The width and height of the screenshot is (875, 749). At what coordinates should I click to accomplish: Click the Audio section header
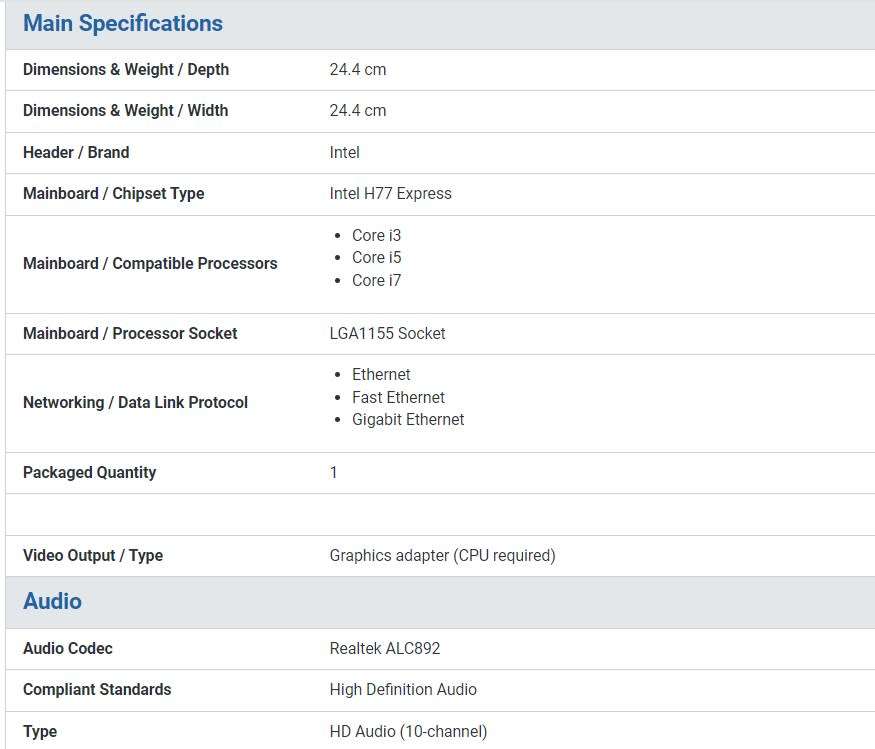tap(52, 601)
